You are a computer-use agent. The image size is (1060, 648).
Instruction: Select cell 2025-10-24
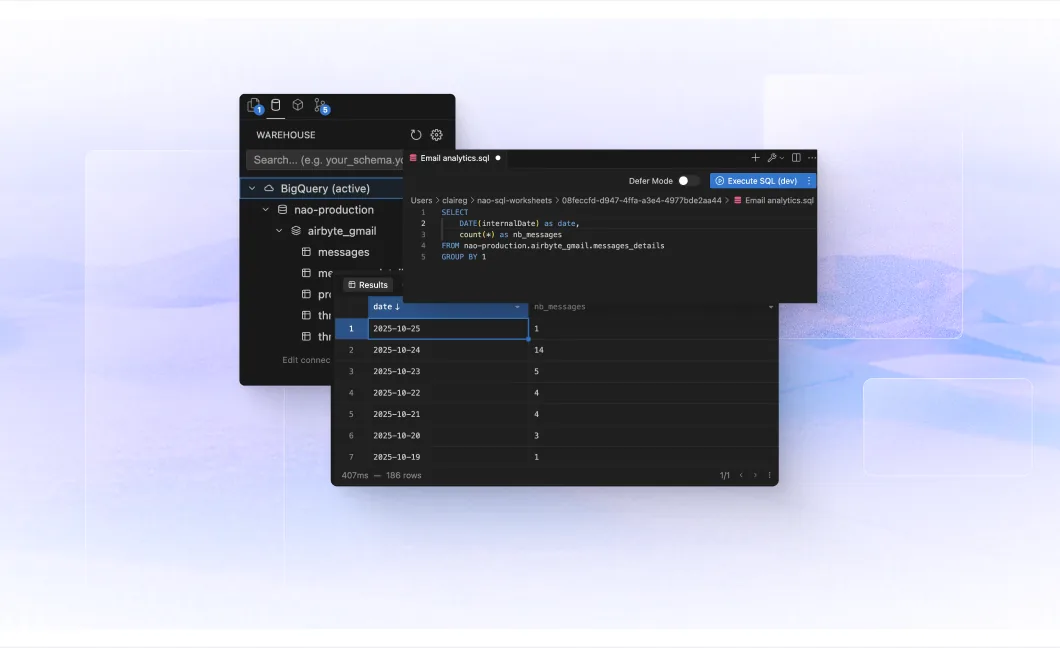coord(448,350)
